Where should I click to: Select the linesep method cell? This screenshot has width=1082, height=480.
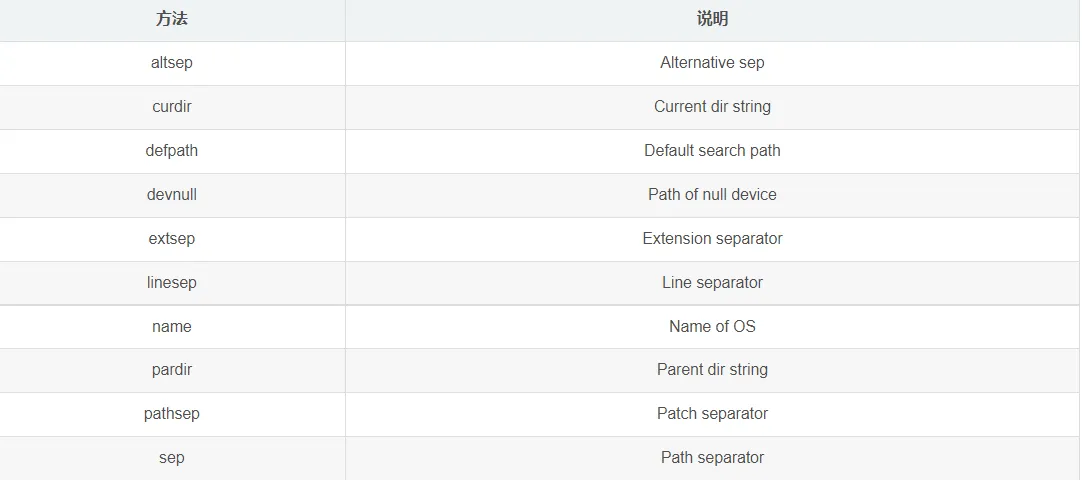pos(172,283)
